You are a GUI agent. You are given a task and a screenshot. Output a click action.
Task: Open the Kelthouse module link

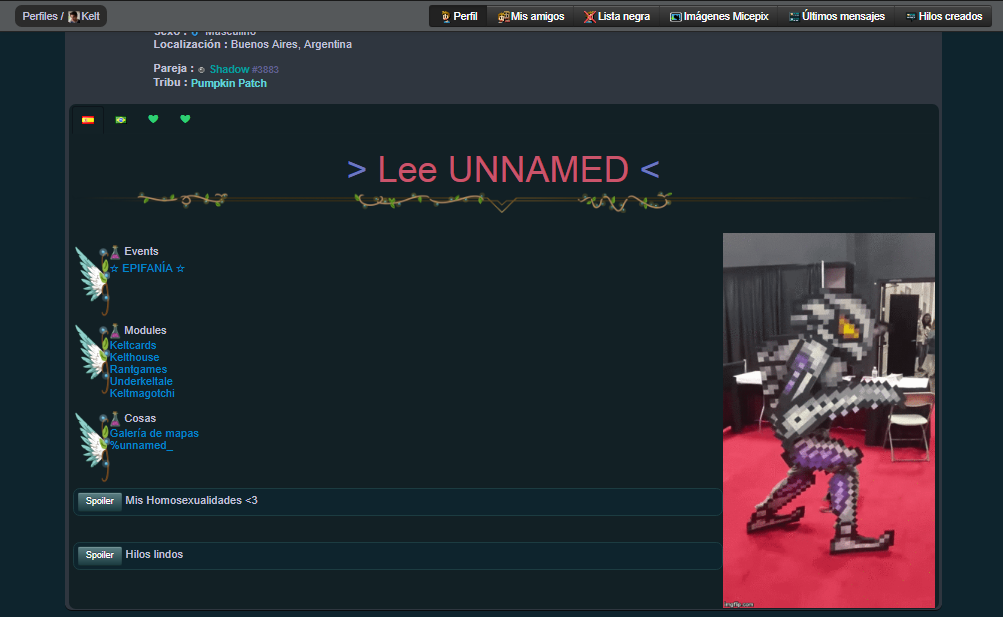tap(134, 357)
